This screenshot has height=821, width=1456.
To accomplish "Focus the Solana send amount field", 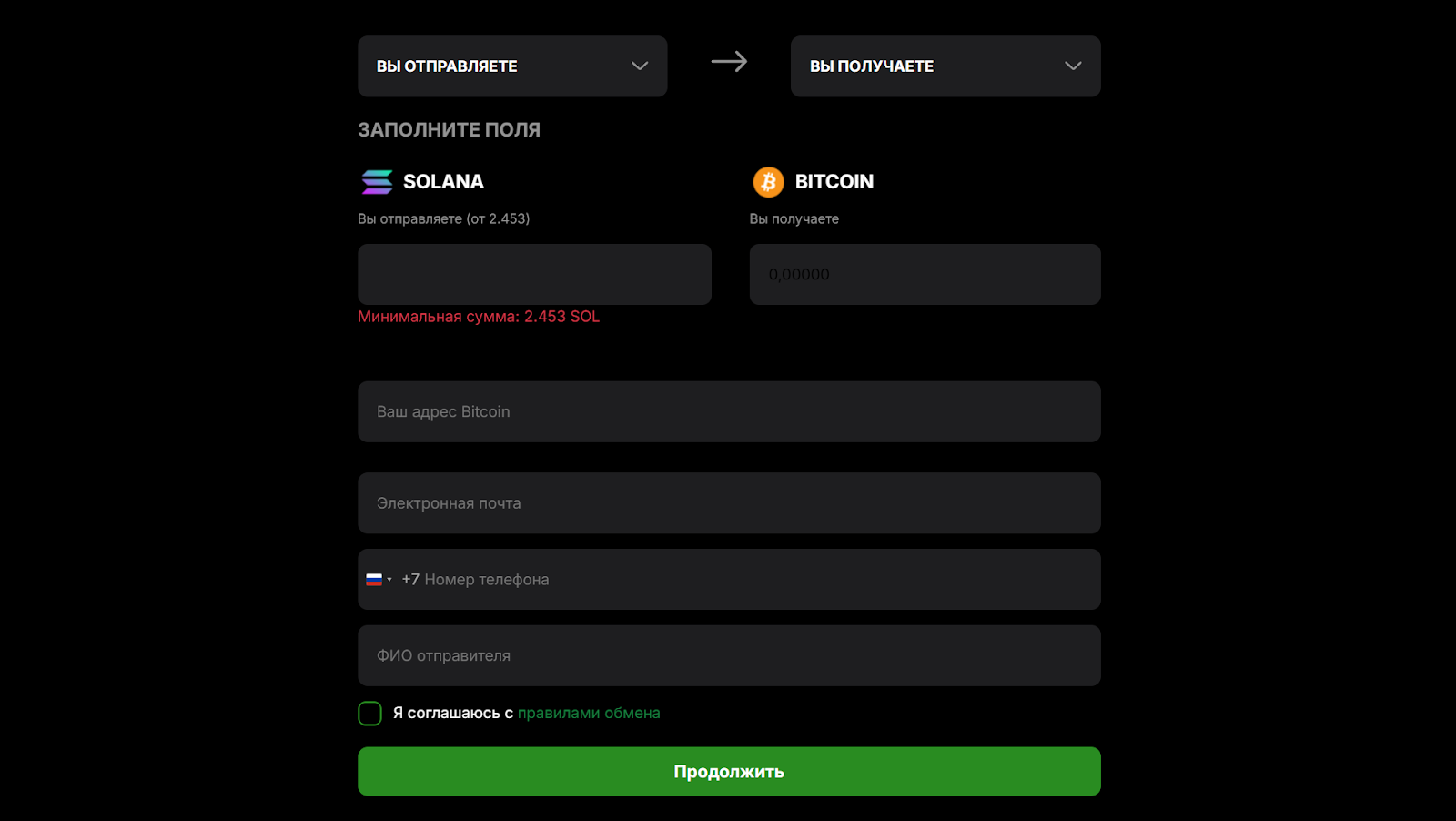I will pos(534,274).
